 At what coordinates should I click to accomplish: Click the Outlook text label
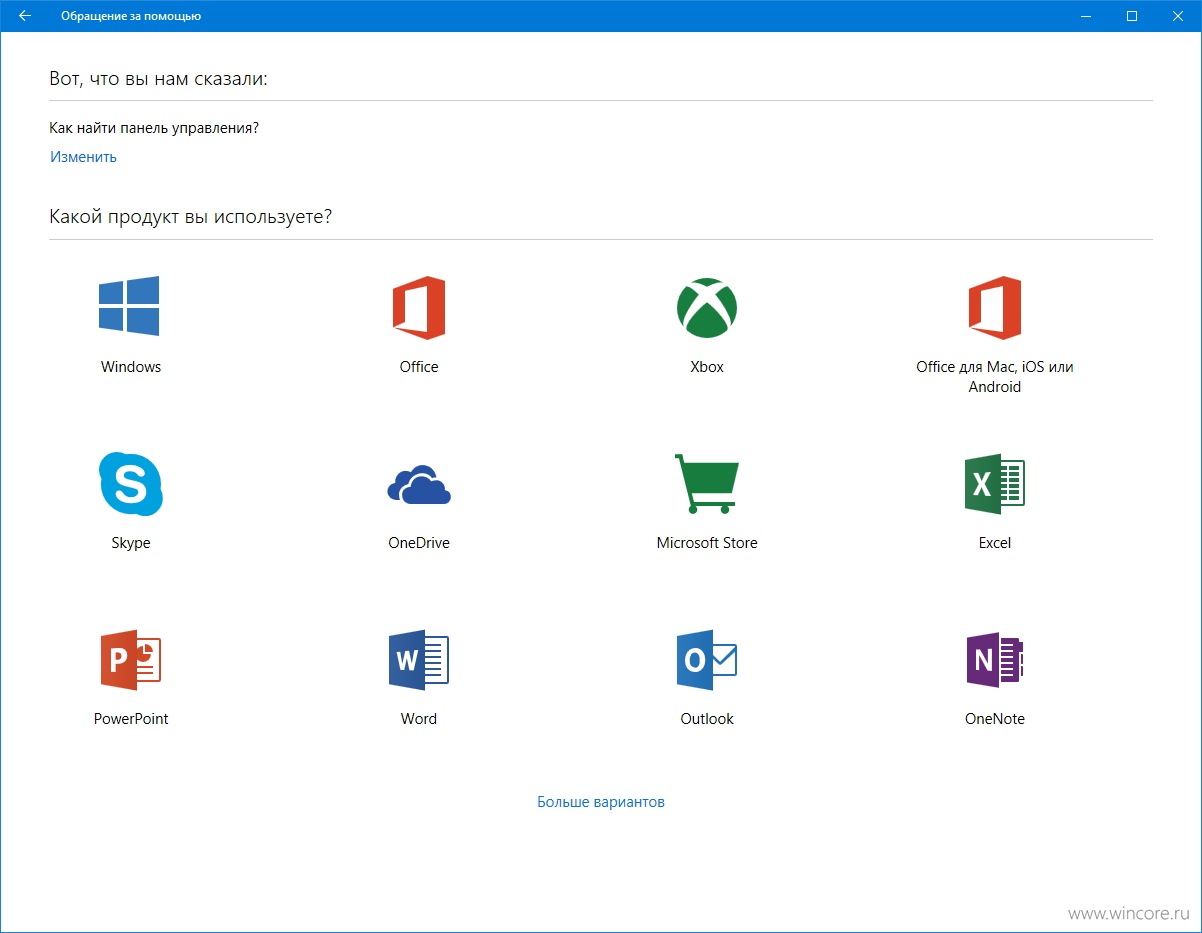click(707, 719)
